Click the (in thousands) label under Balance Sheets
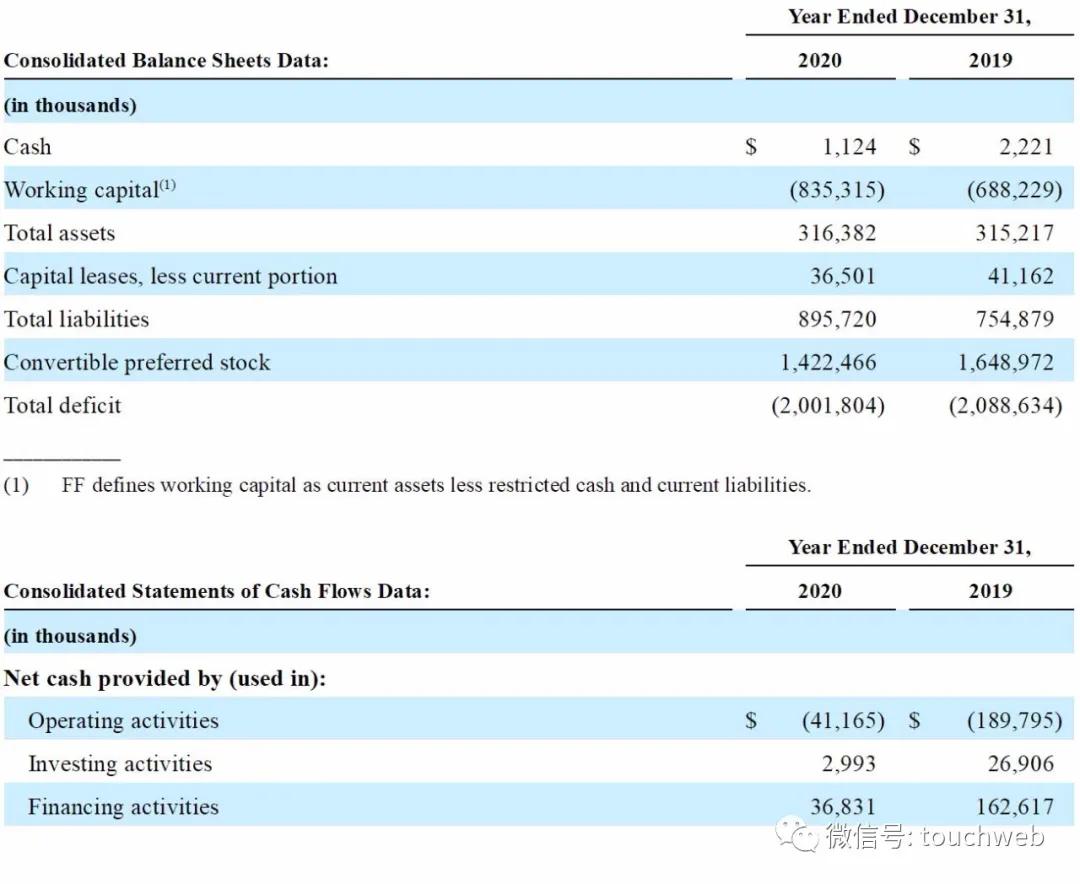 70,105
